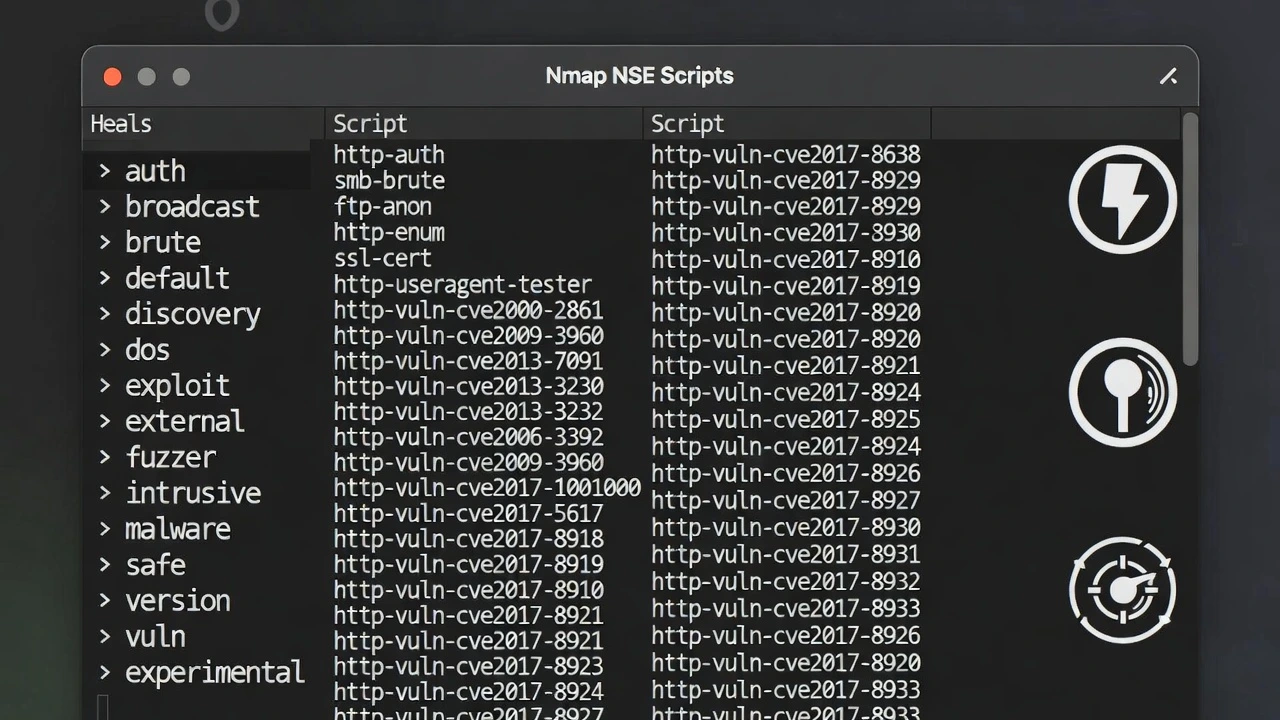Click the speedometer scan icon
1280x720 pixels.
[x=1122, y=589]
